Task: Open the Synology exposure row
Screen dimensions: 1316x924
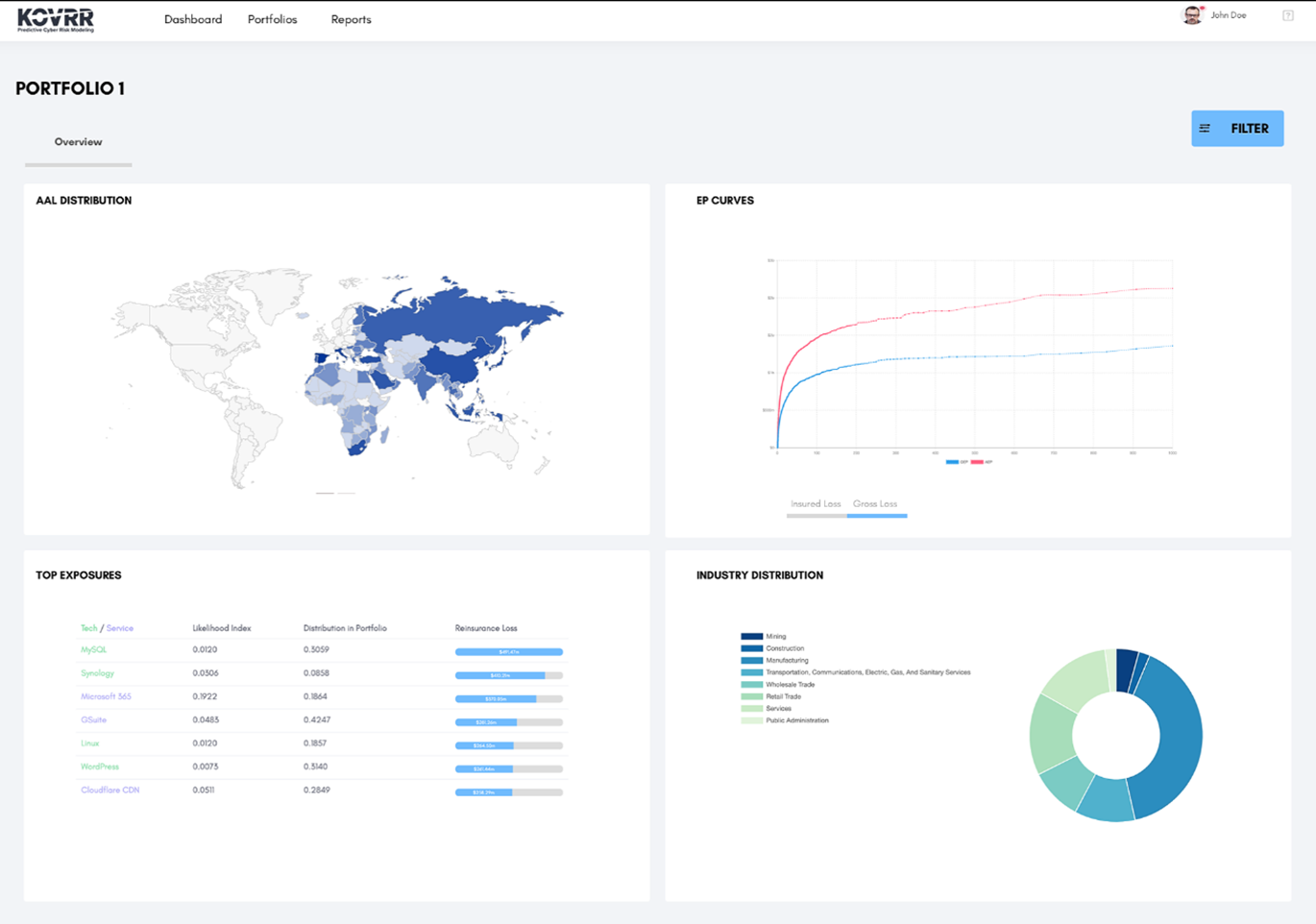Action: click(x=97, y=673)
